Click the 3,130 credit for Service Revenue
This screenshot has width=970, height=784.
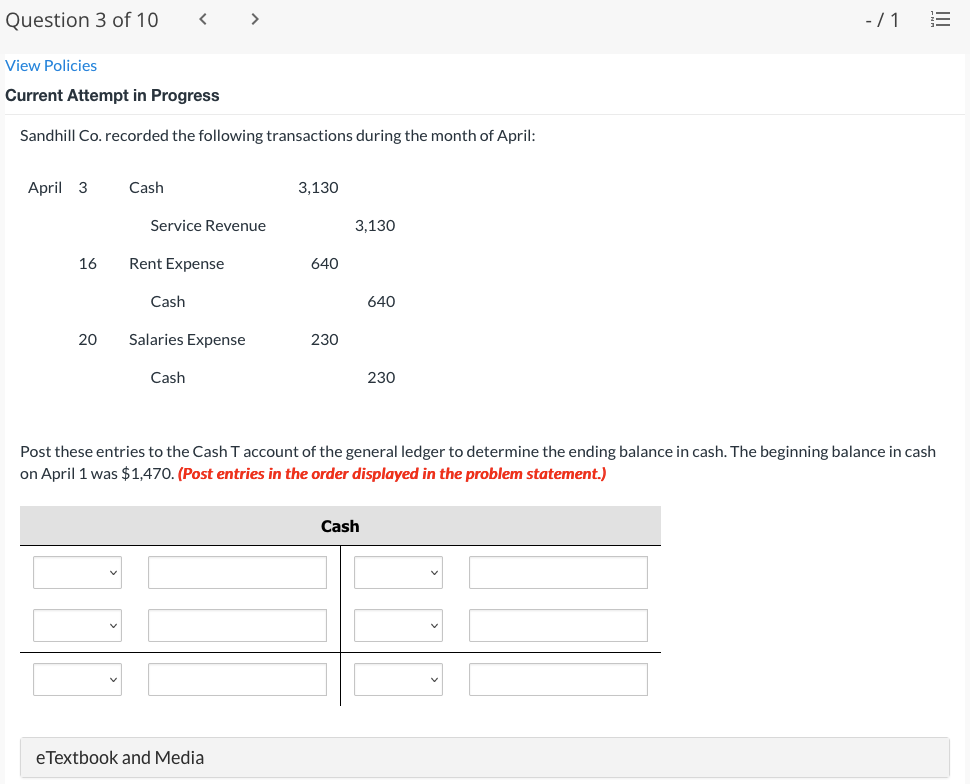375,225
